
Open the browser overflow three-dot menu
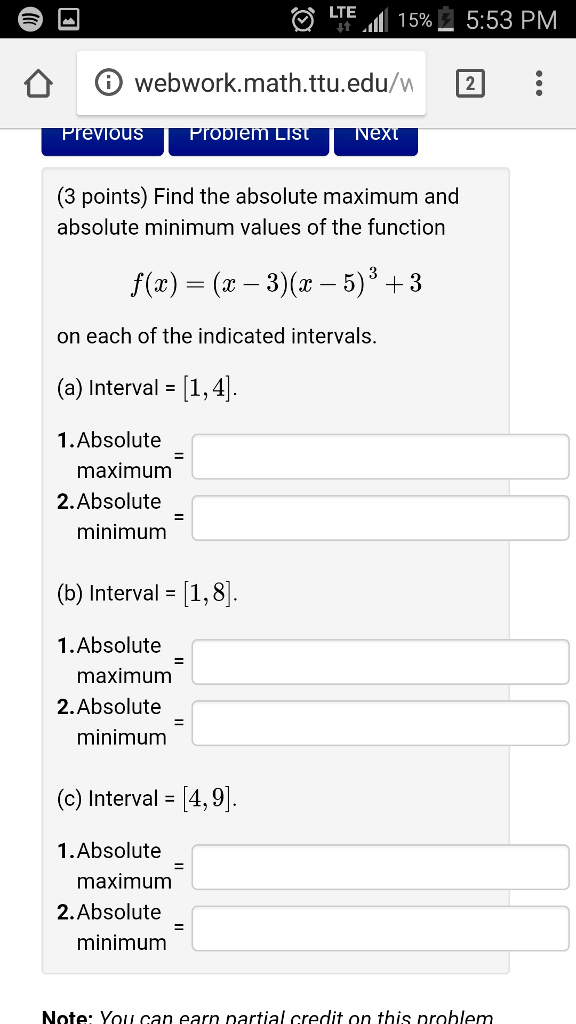pyautogui.click(x=537, y=85)
